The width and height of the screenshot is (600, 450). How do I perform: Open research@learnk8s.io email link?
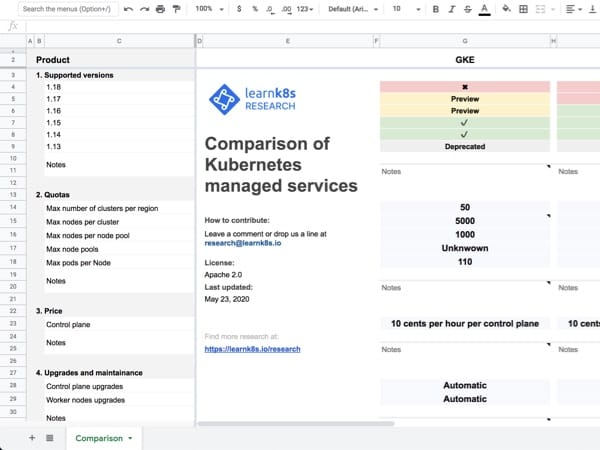point(243,243)
